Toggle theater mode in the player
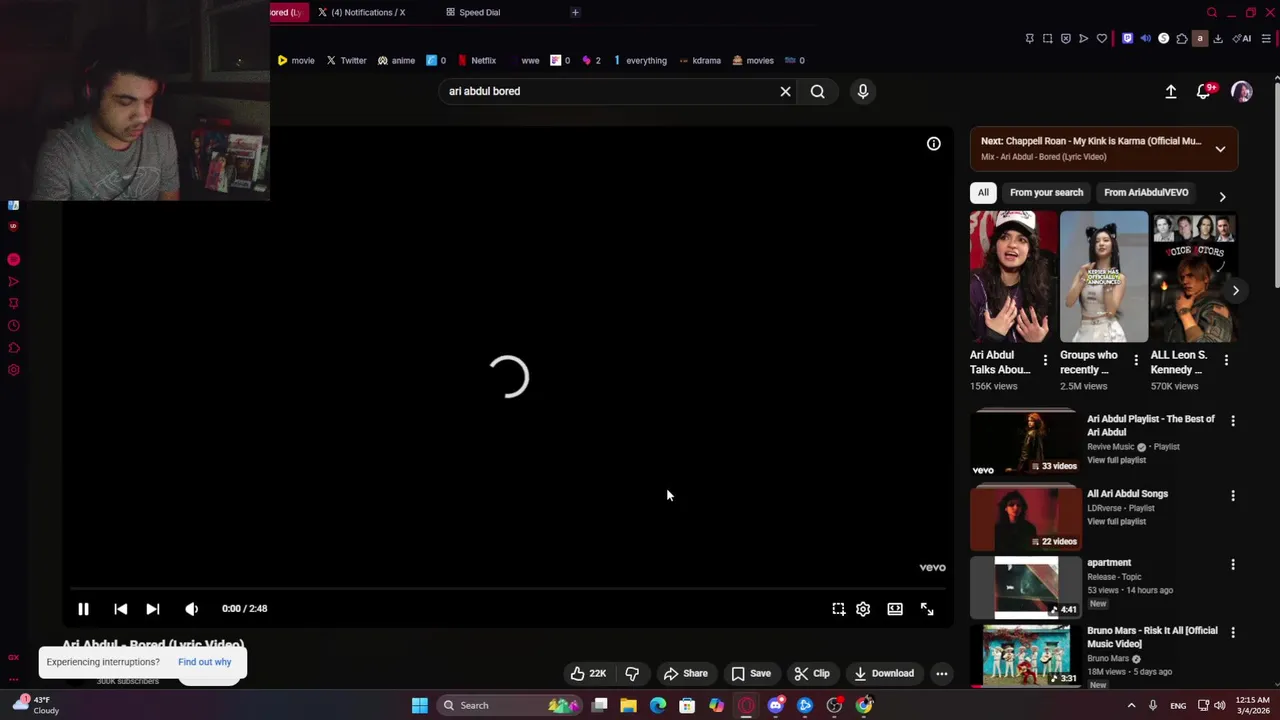The height and width of the screenshot is (720, 1280). pyautogui.click(x=895, y=608)
